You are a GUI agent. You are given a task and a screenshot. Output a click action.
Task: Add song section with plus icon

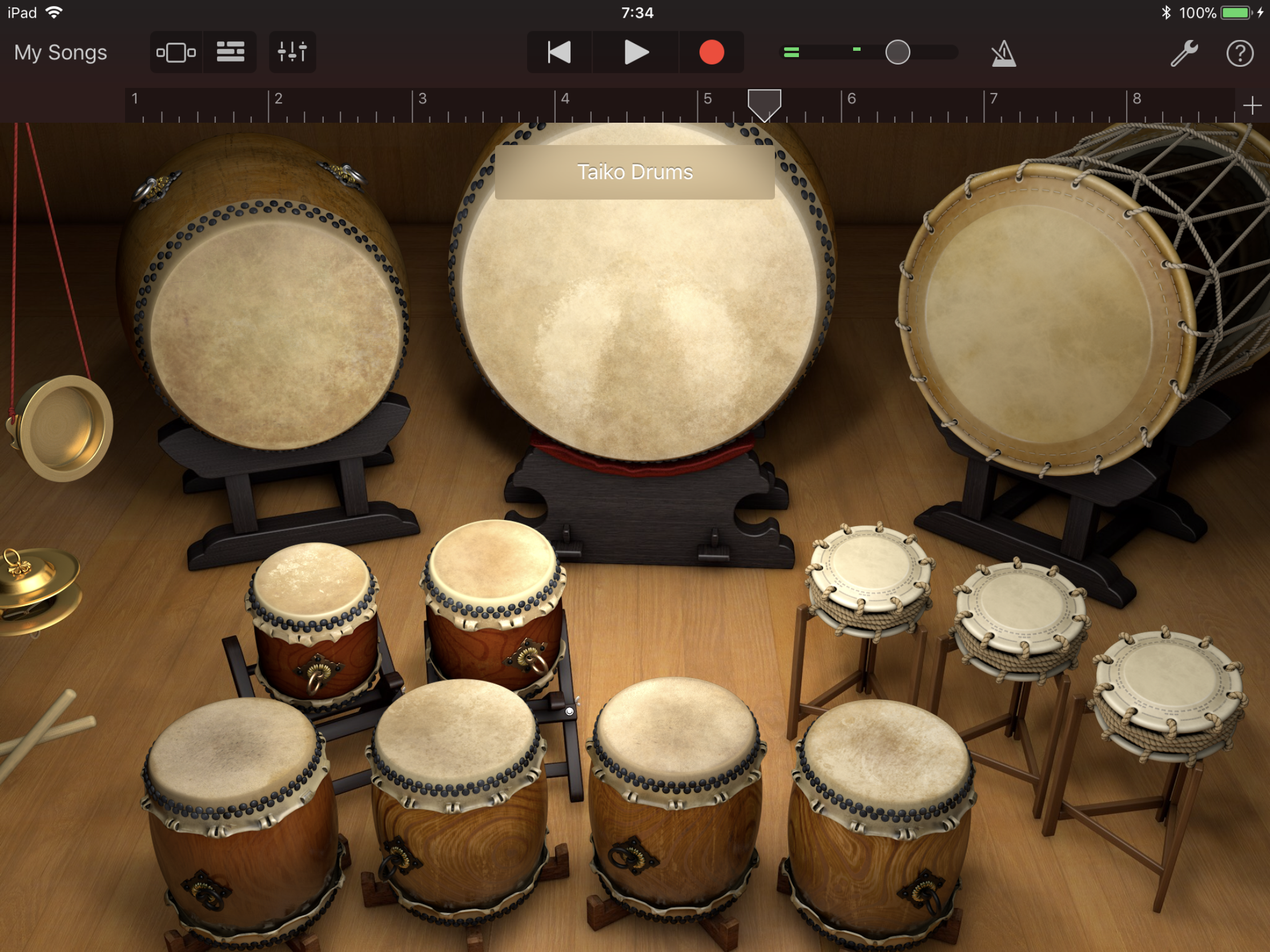pyautogui.click(x=1252, y=106)
